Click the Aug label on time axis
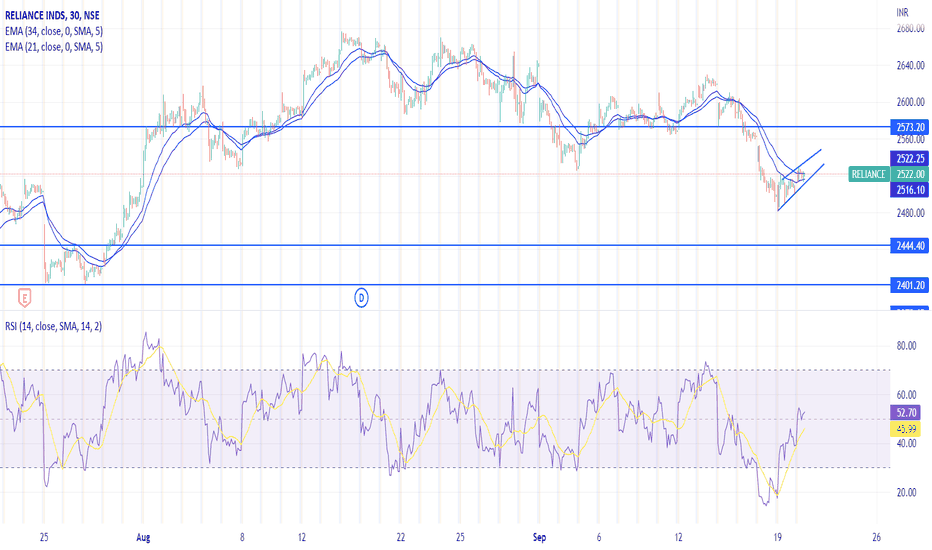The width and height of the screenshot is (932, 550). (143, 538)
